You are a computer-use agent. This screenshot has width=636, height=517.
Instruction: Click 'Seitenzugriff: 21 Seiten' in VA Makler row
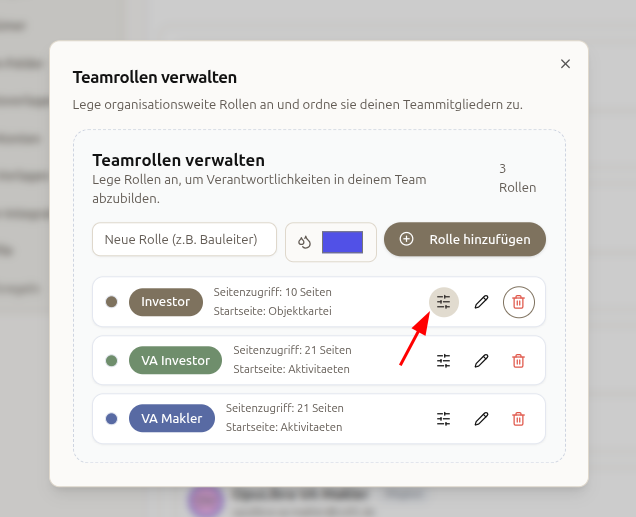tap(285, 408)
